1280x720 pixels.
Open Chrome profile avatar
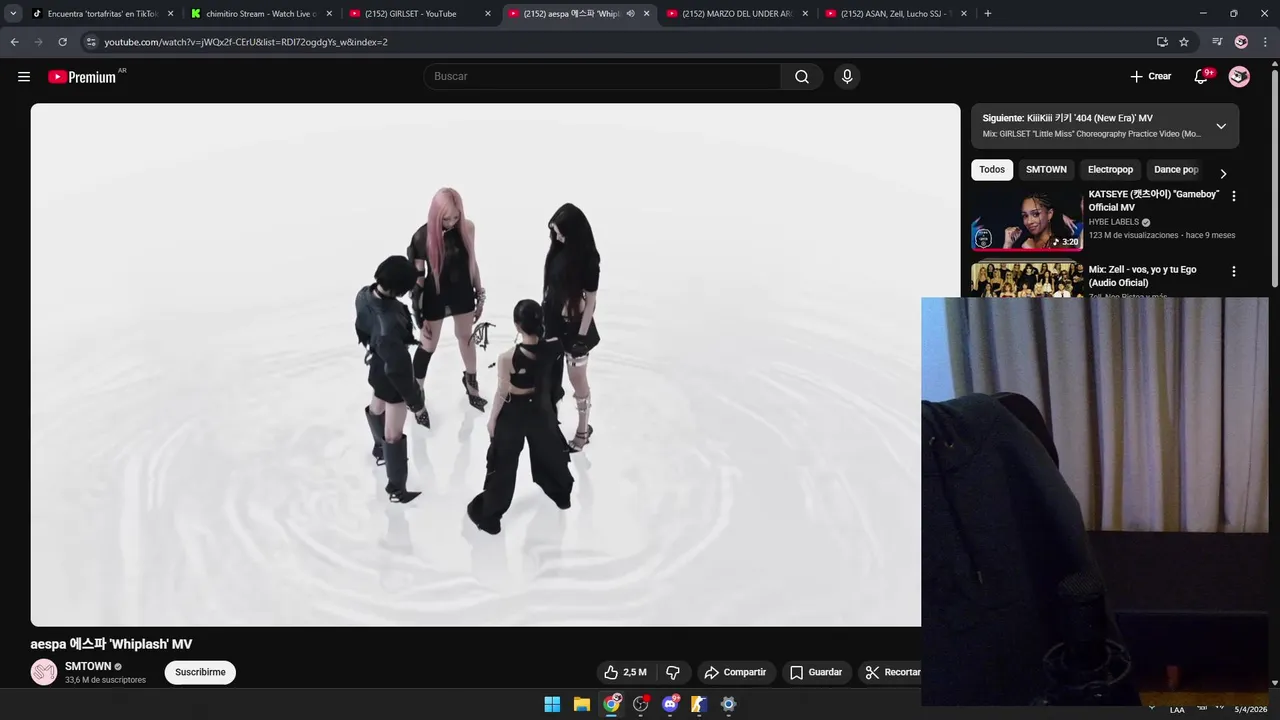(1241, 42)
